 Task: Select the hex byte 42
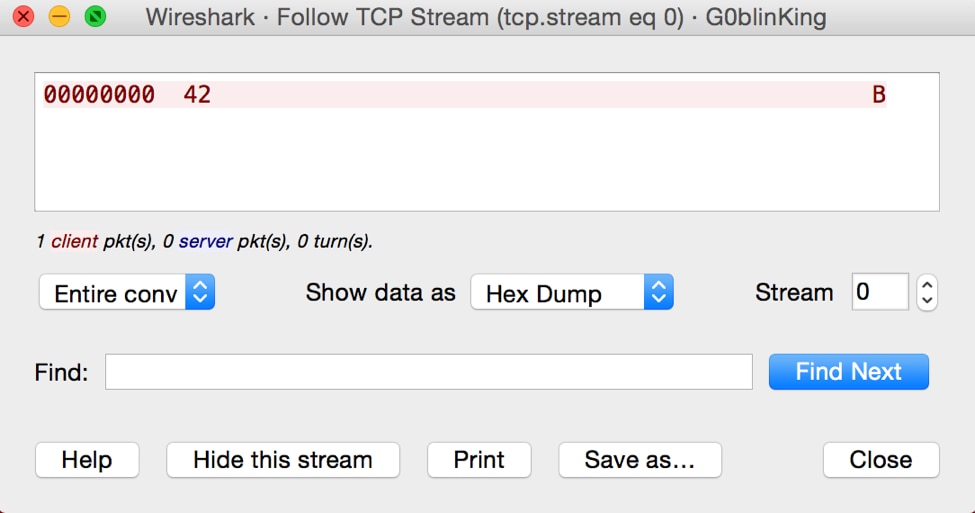(197, 95)
